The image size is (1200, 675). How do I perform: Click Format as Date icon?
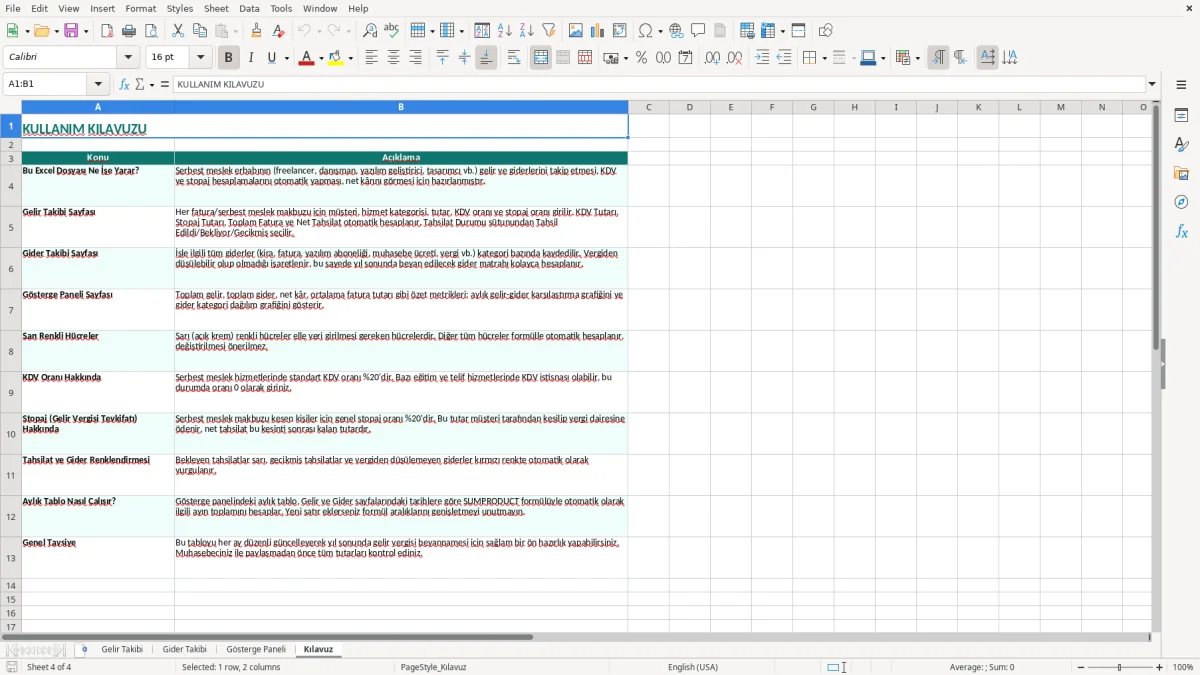point(686,58)
